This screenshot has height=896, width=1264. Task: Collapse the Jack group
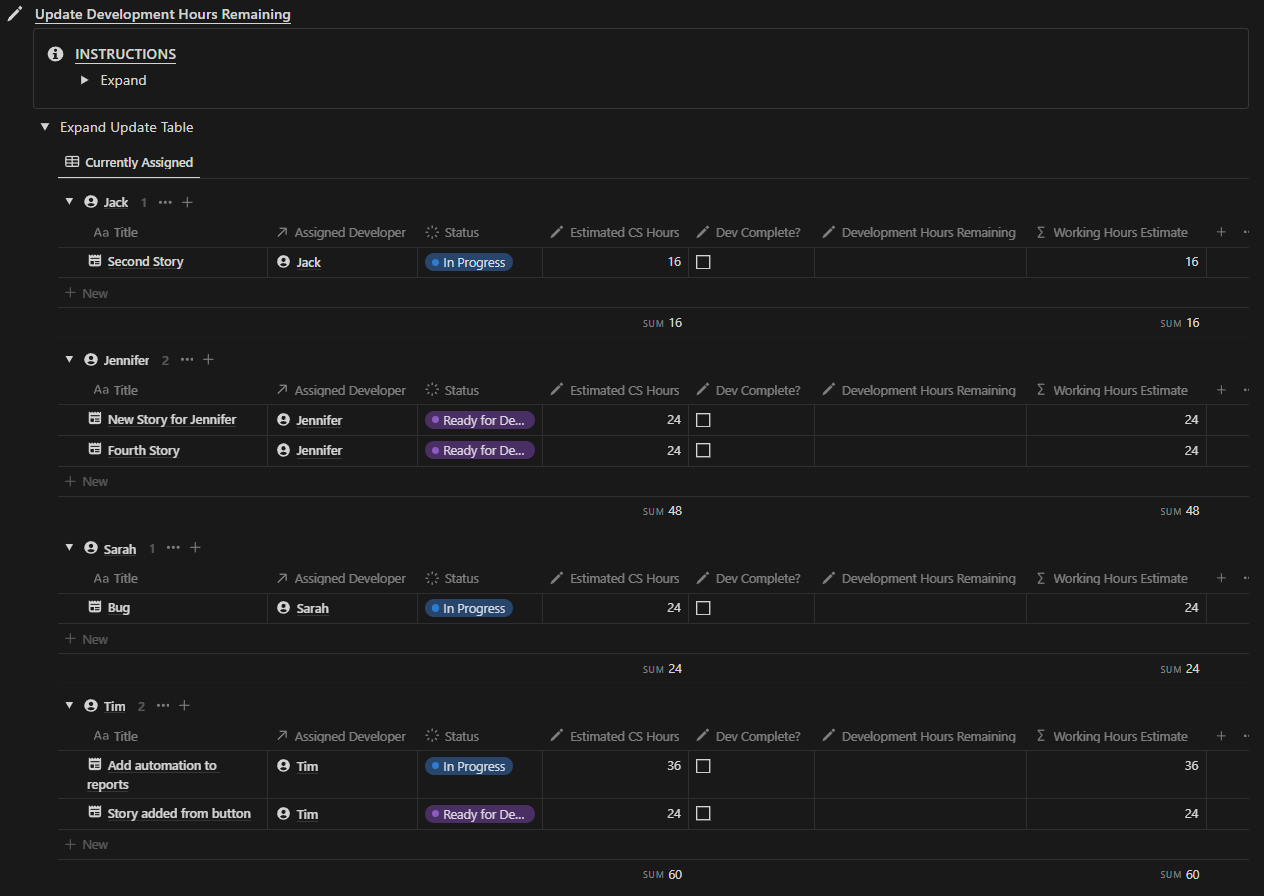click(69, 202)
